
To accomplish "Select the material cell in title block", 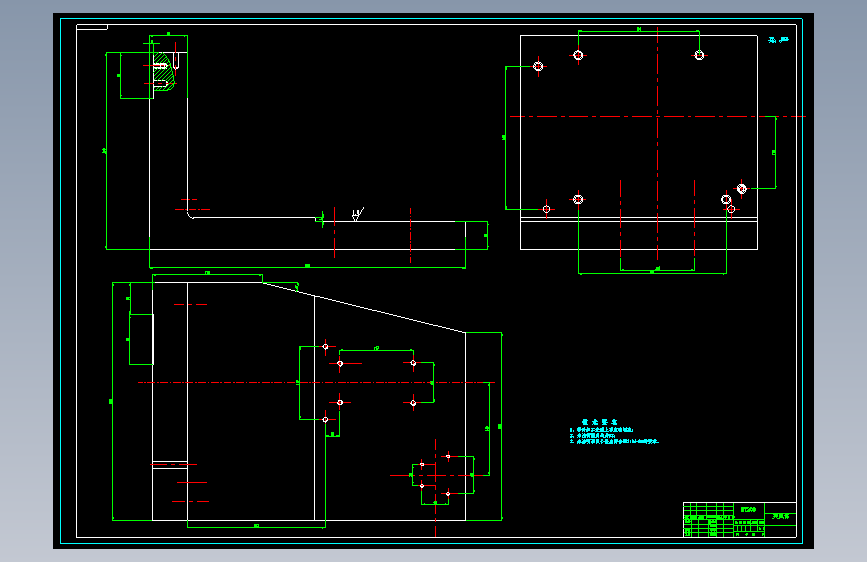I will point(748,509).
